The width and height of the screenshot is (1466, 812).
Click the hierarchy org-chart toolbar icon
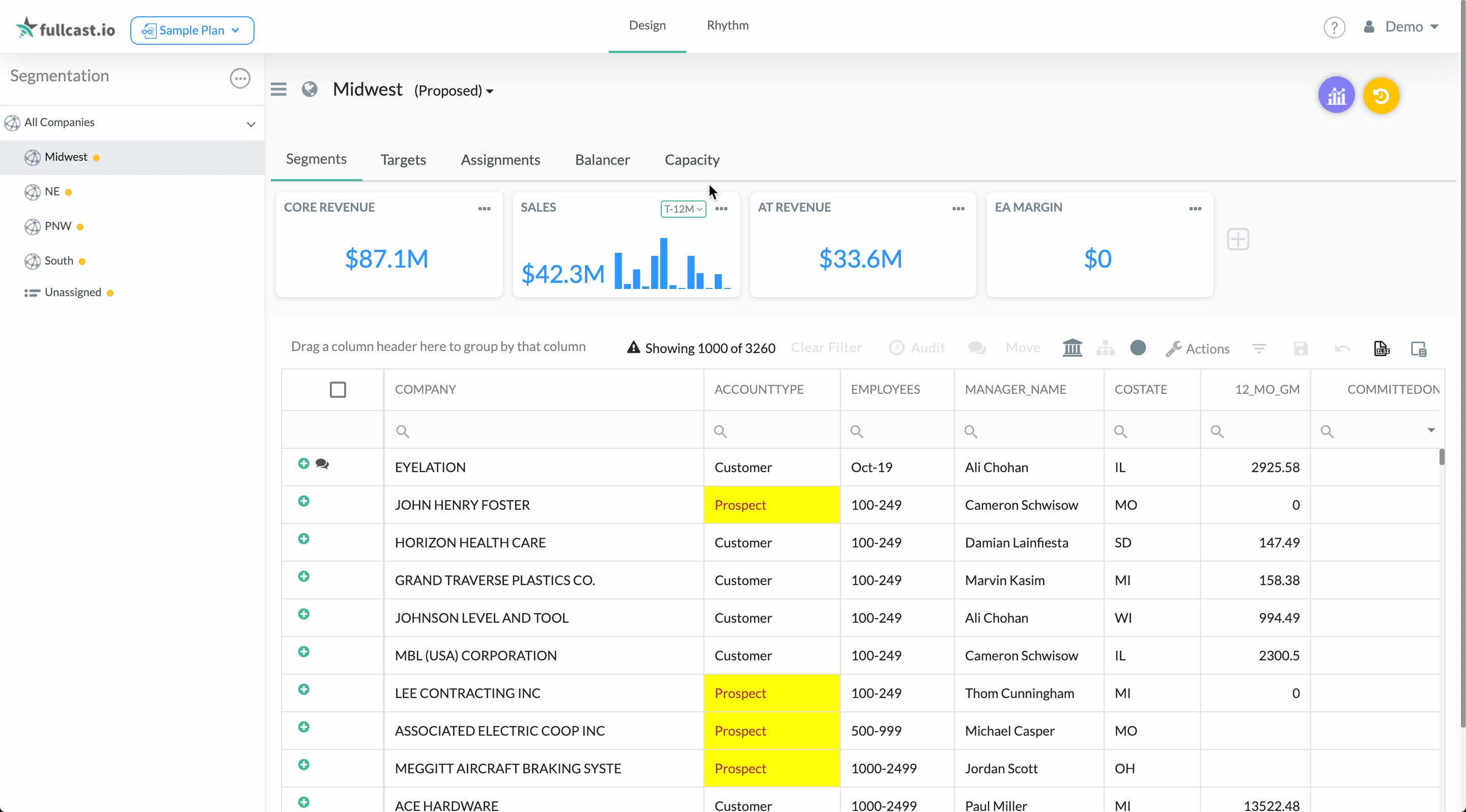pyautogui.click(x=1105, y=347)
